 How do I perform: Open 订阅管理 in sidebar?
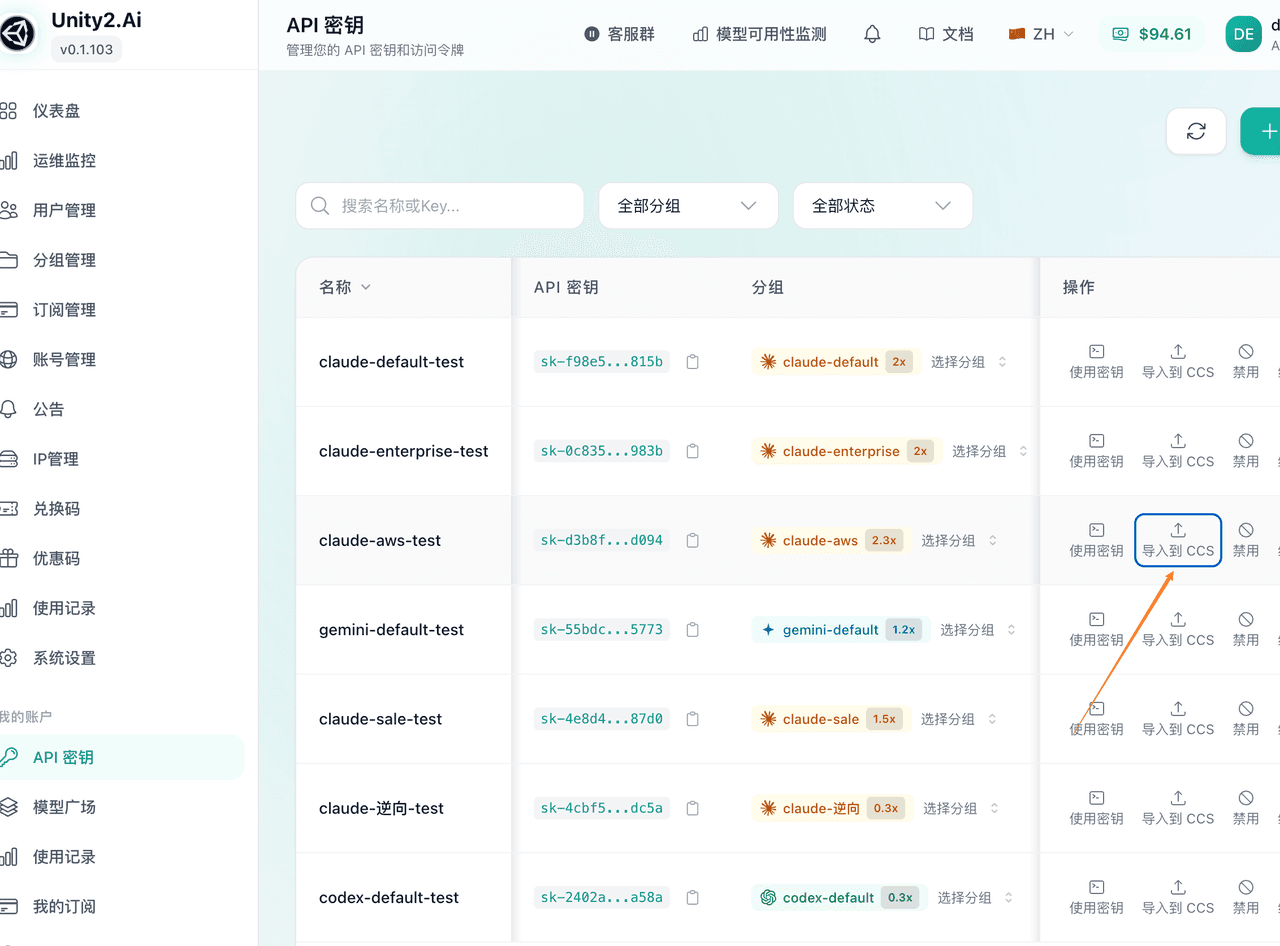(x=121, y=310)
